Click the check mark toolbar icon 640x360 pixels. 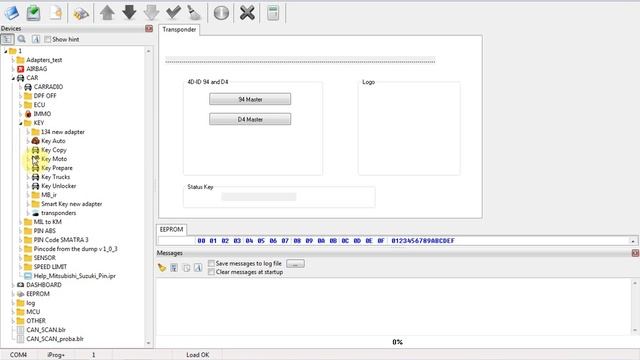pos(173,13)
